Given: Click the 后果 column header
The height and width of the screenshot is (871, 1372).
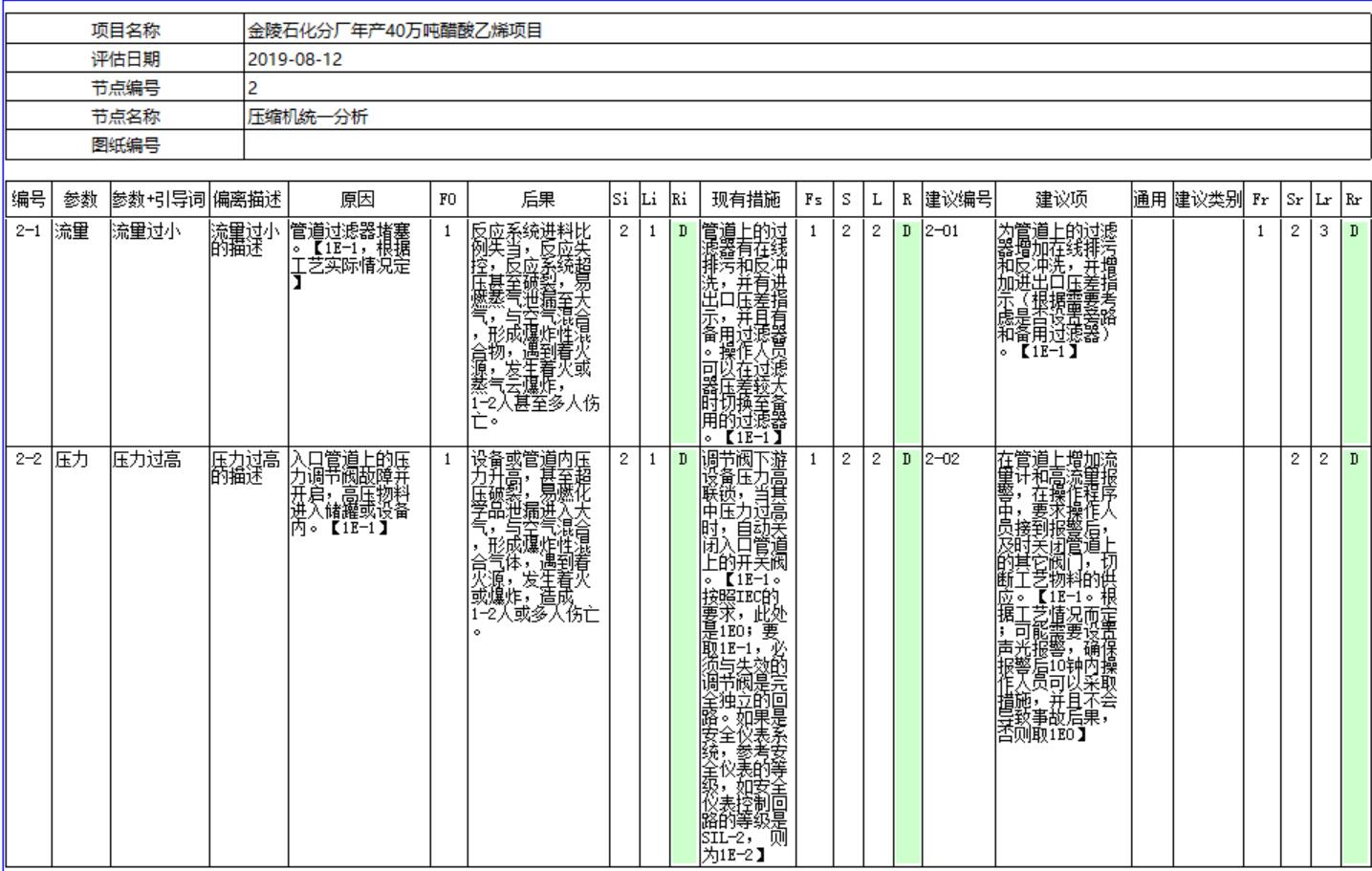Looking at the screenshot, I should click(538, 199).
